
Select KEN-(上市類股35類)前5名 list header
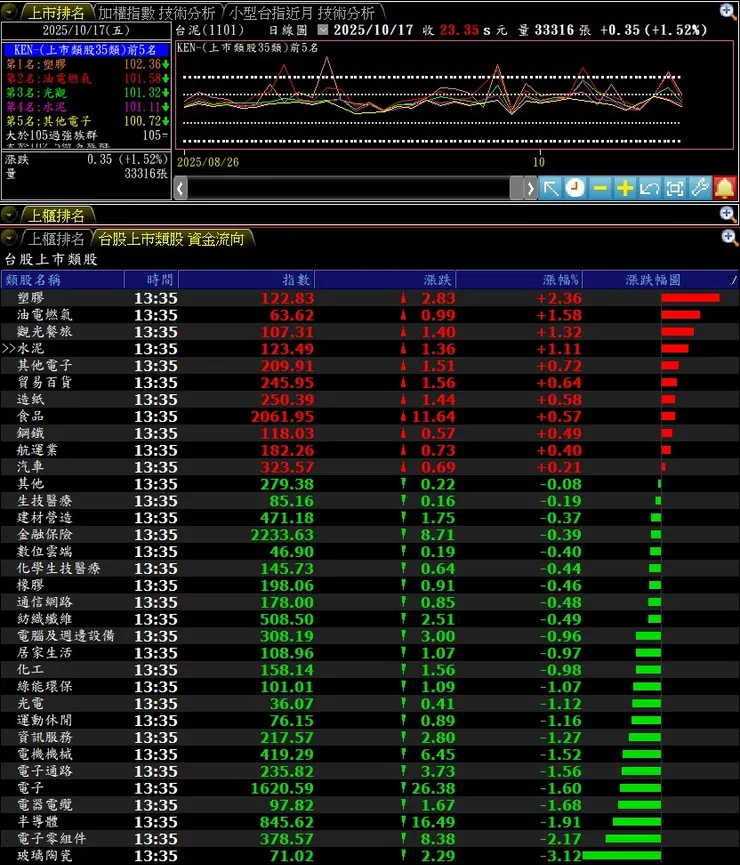pos(86,50)
